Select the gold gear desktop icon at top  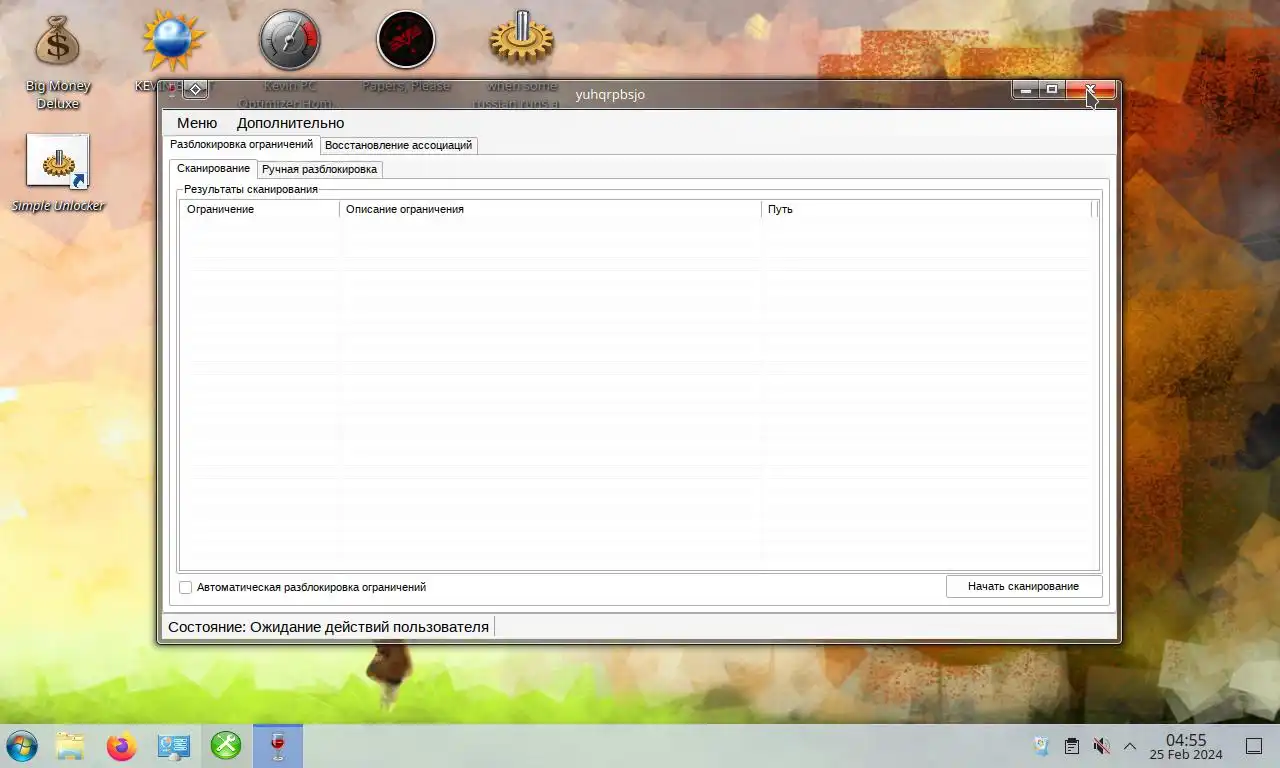pyautogui.click(x=522, y=41)
